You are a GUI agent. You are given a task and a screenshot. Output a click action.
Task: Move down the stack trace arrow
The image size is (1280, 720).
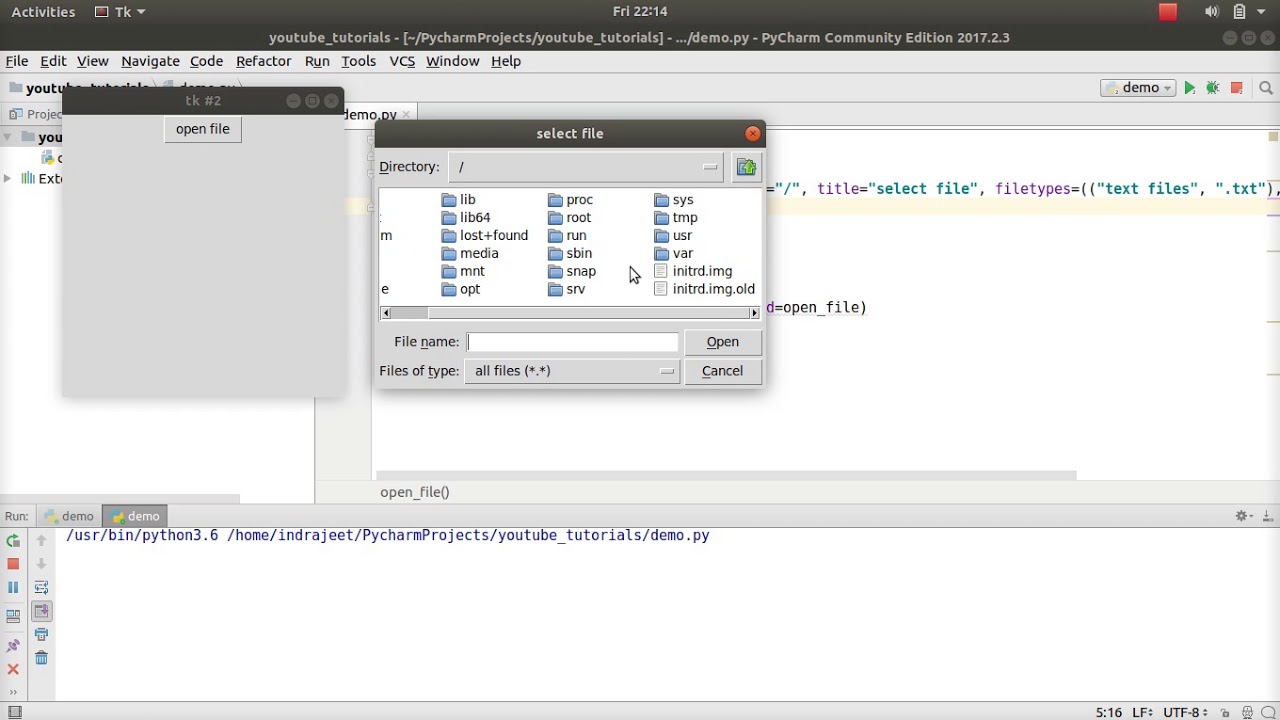pyautogui.click(x=41, y=564)
